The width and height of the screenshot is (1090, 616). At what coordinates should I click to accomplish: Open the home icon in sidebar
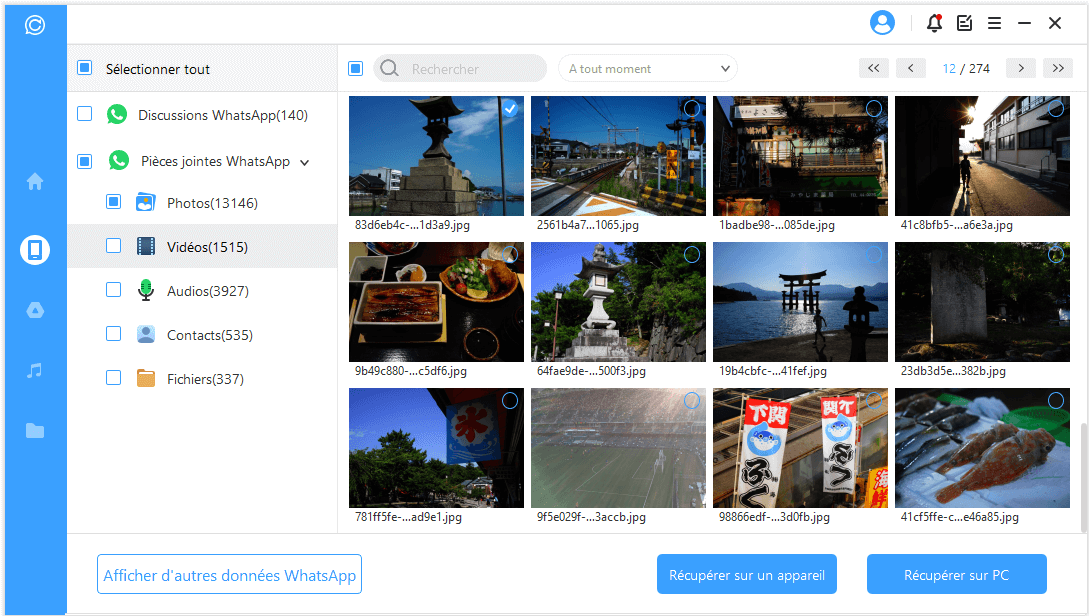(35, 181)
